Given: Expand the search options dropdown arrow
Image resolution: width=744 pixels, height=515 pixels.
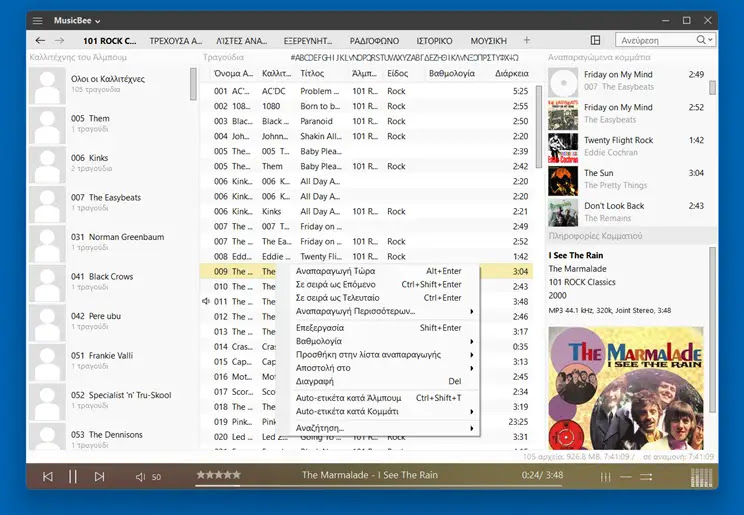Looking at the screenshot, I should point(710,40).
